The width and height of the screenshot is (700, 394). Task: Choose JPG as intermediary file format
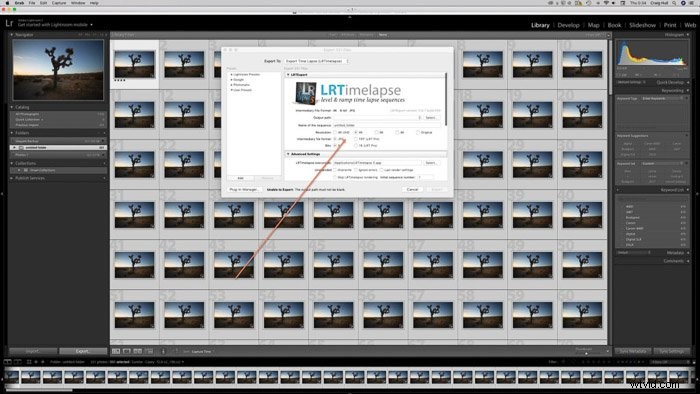[x=335, y=139]
